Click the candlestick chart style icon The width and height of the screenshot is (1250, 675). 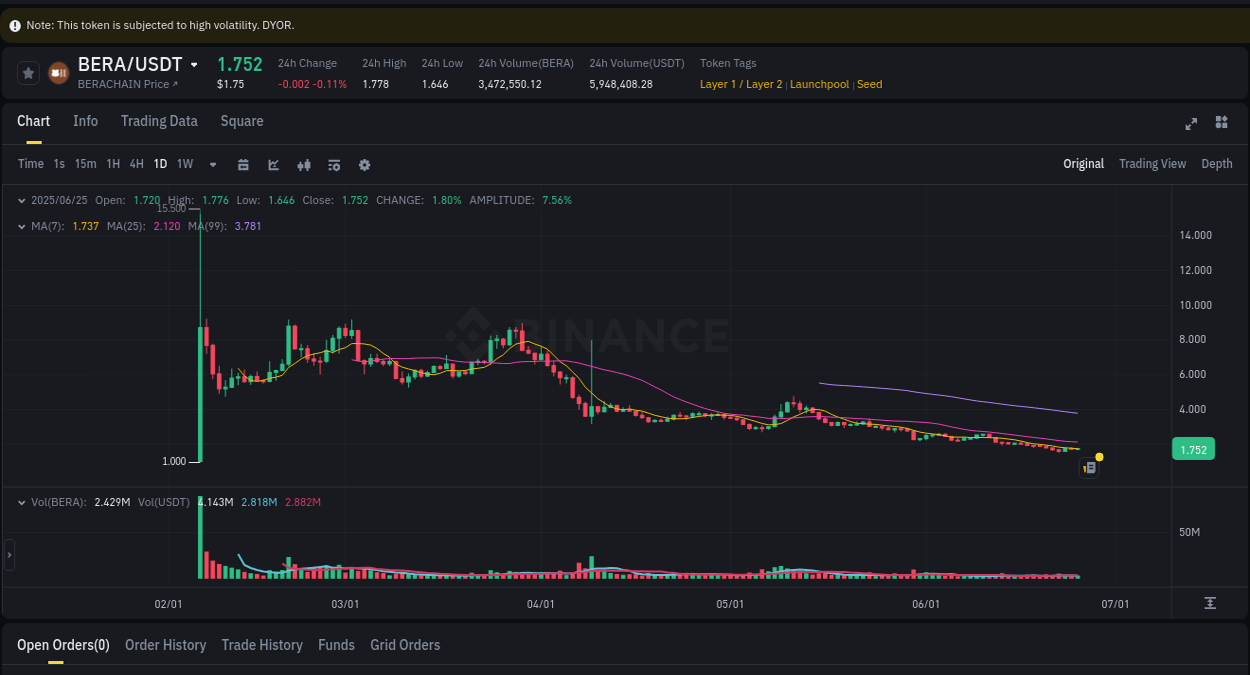click(x=303, y=164)
